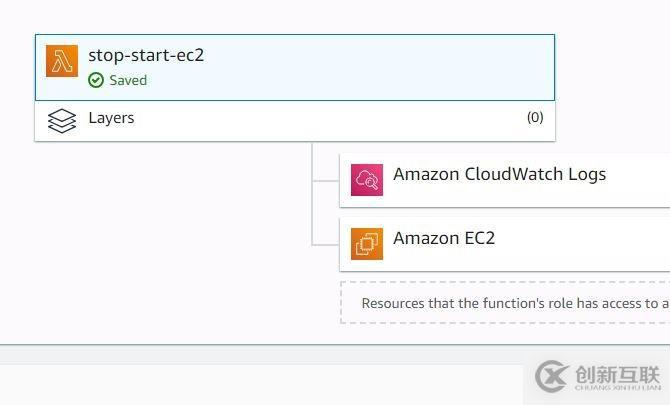
Task: Click the green Saved checkmark icon
Action: pos(96,80)
